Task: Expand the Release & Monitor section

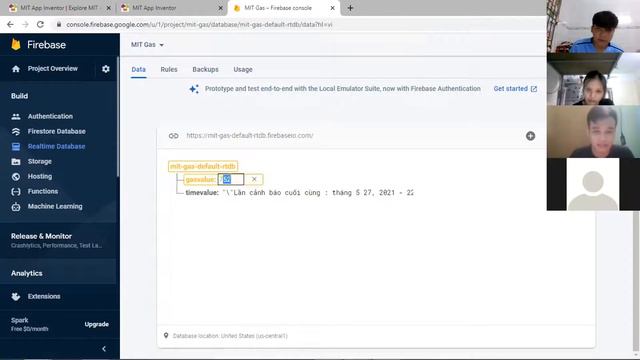Action: point(59,240)
